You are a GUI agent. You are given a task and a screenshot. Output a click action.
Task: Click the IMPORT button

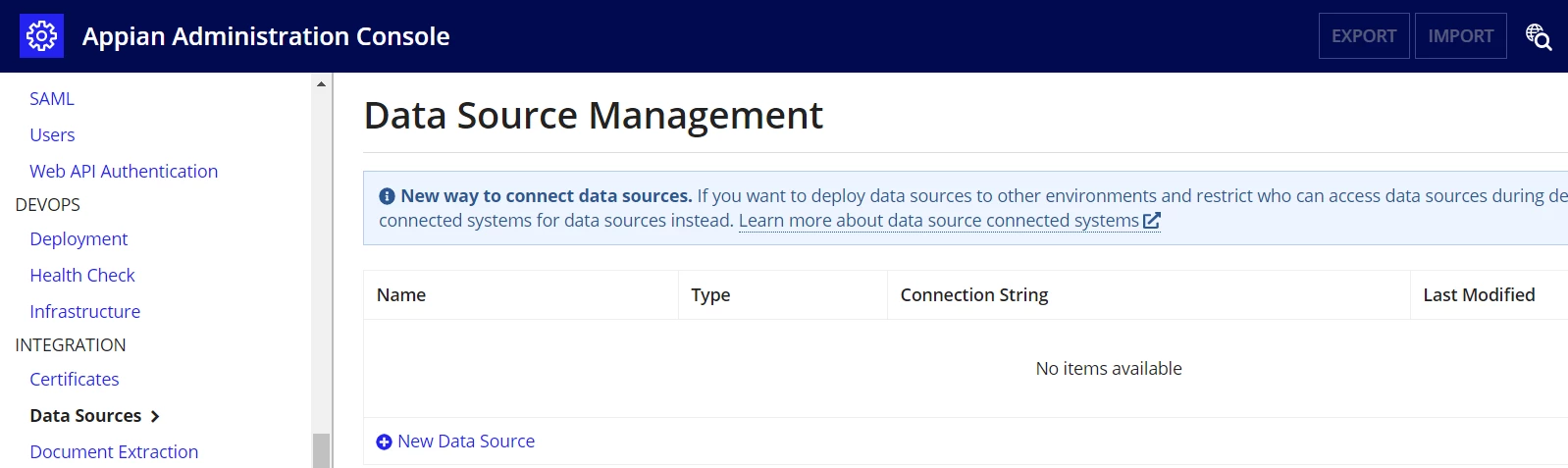tap(1461, 36)
